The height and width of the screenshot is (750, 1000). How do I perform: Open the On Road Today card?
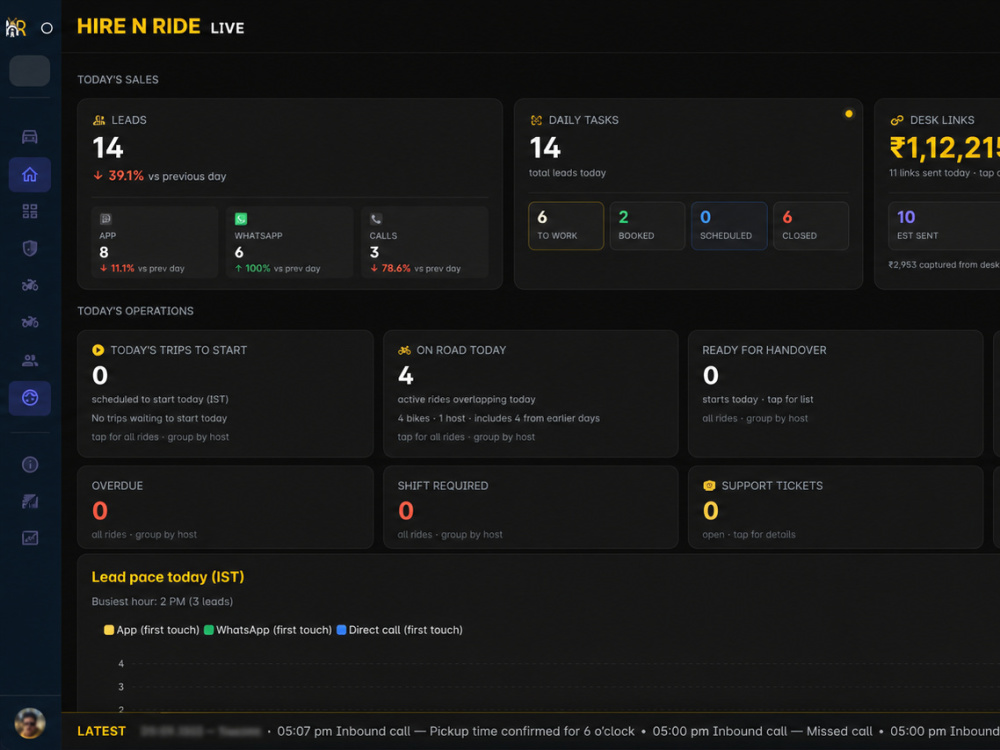point(531,393)
